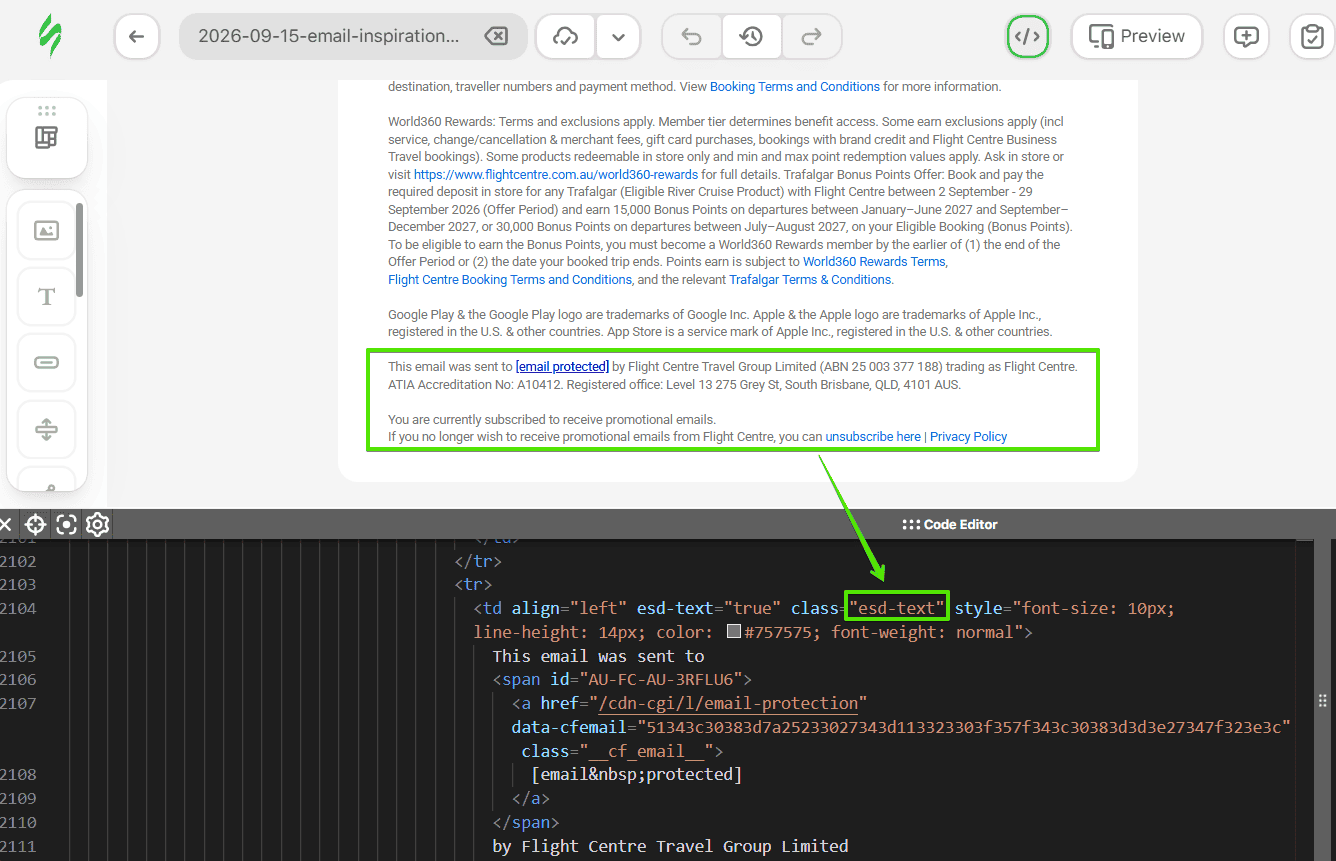The width and height of the screenshot is (1336, 861).
Task: Click the esd-text class value in code
Action: point(897,608)
